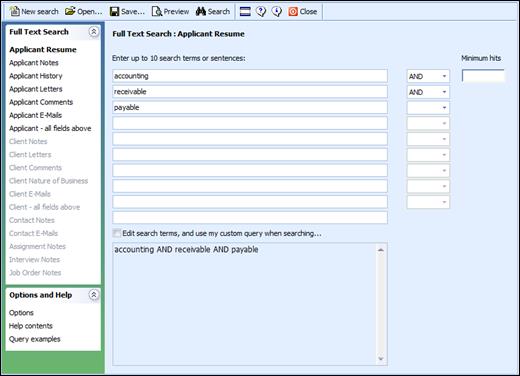The image size is (520, 376).
Task: Click the tenth, last search term field
Action: coord(250,217)
